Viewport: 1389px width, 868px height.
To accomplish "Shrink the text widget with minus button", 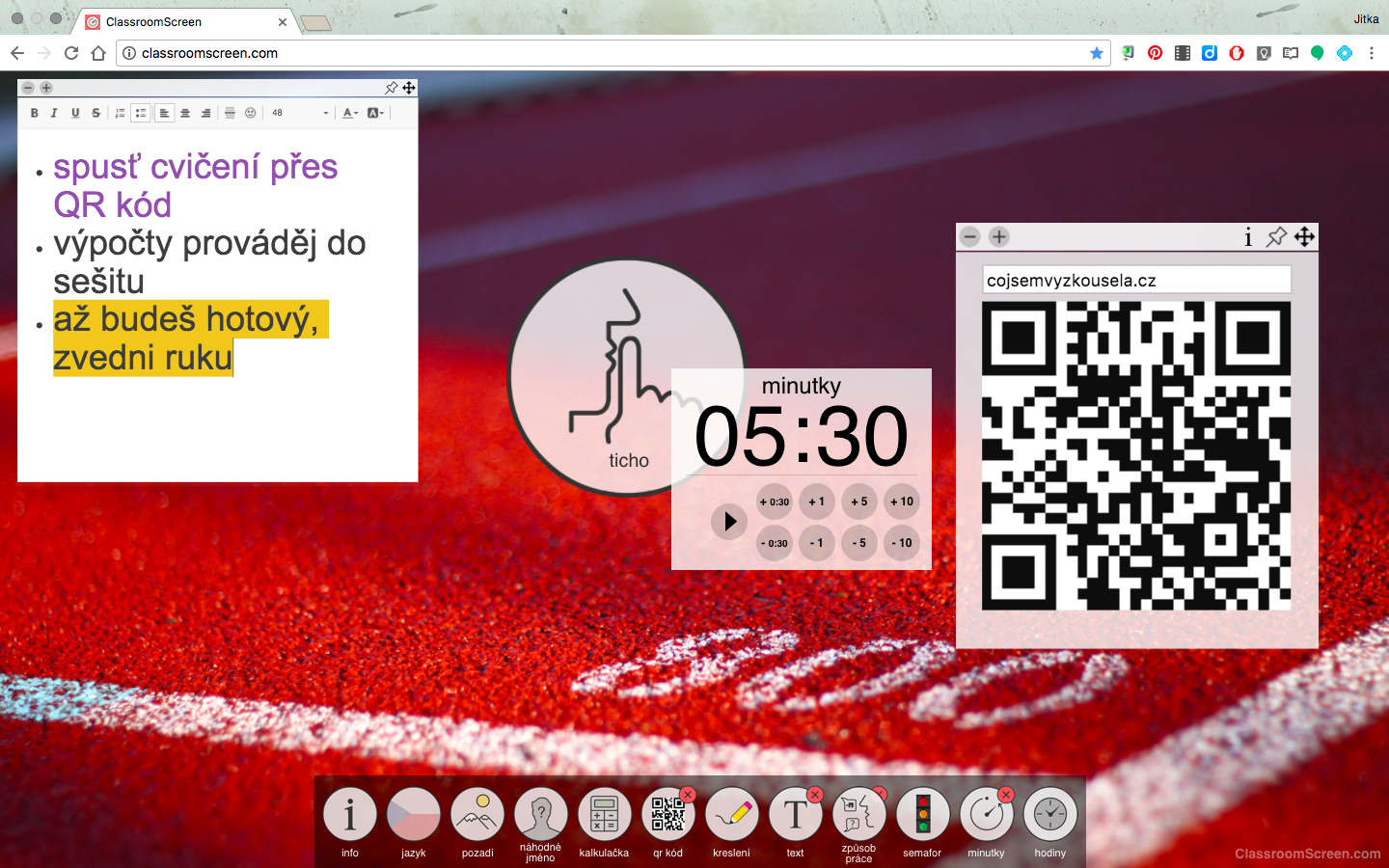I will click(28, 88).
